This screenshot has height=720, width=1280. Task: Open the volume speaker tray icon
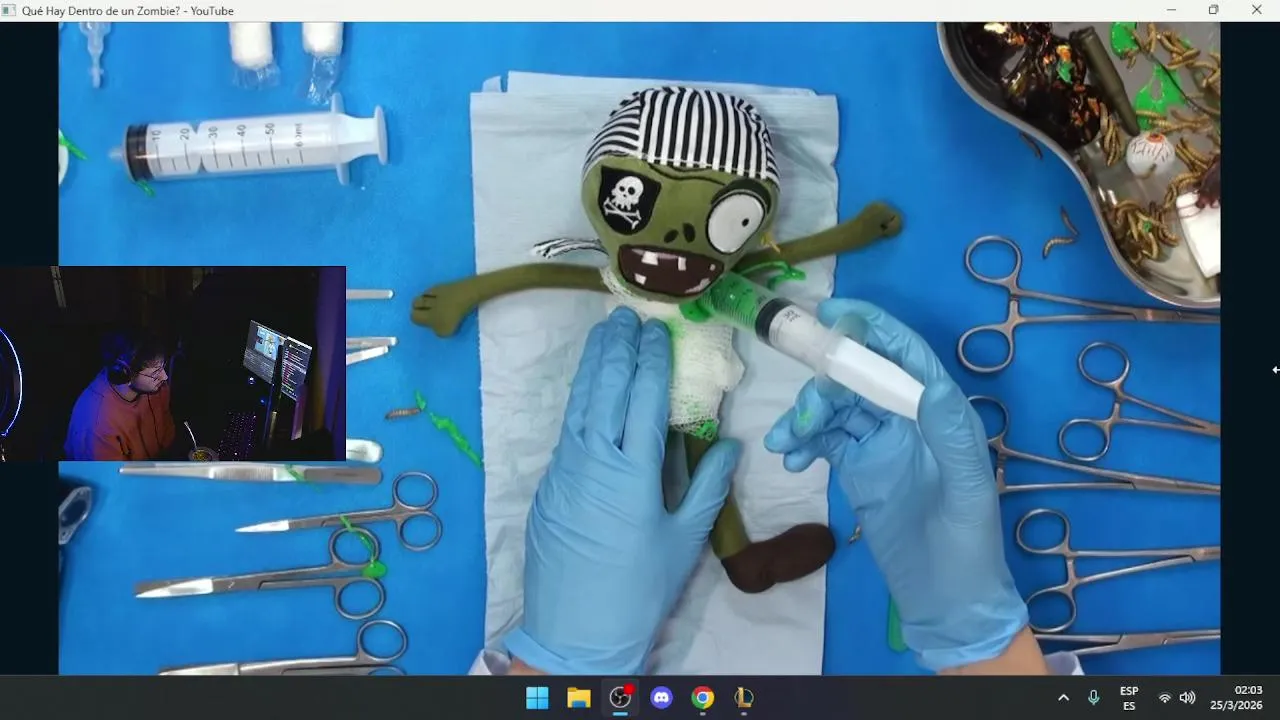[x=1187, y=698]
